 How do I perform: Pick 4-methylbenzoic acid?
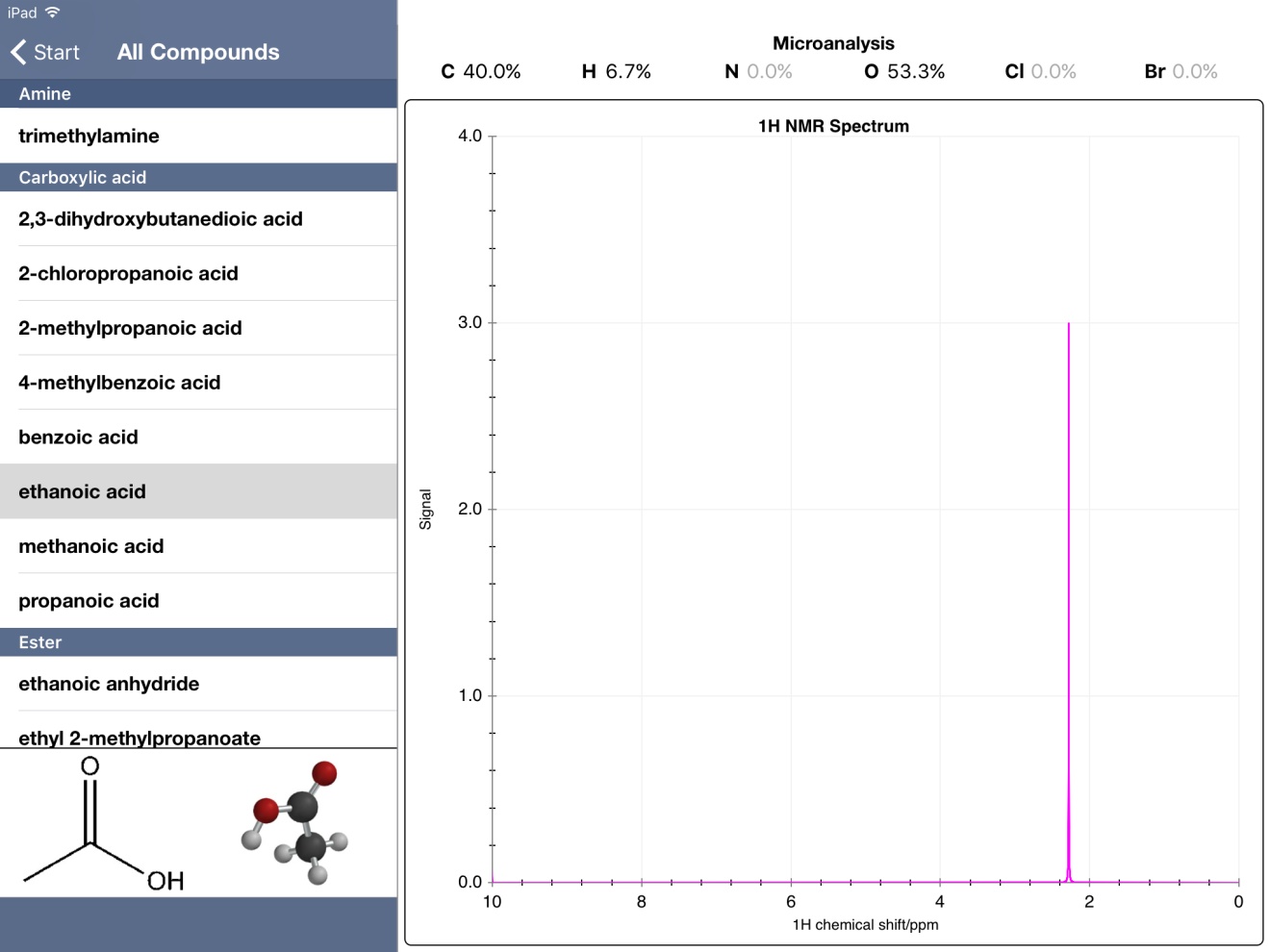coord(119,383)
